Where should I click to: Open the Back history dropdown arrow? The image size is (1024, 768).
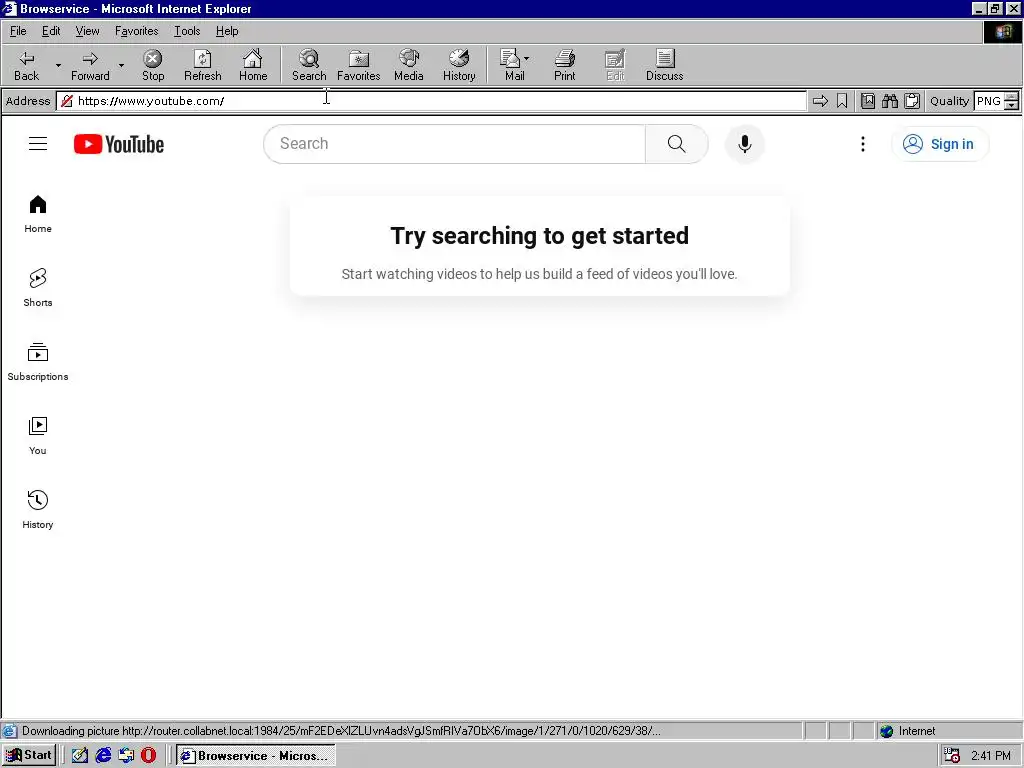(58, 65)
